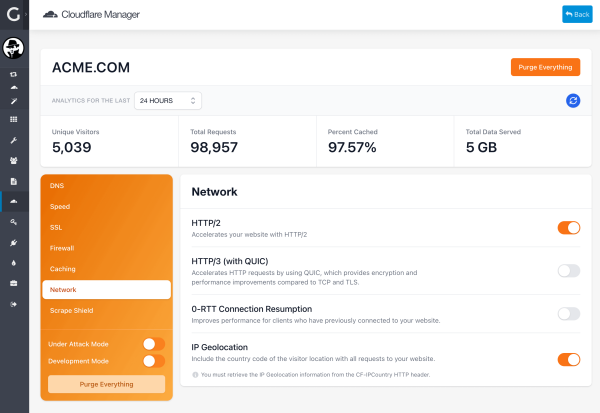600x413 pixels.
Task: Click the top orange Purge Everything button
Action: (545, 67)
